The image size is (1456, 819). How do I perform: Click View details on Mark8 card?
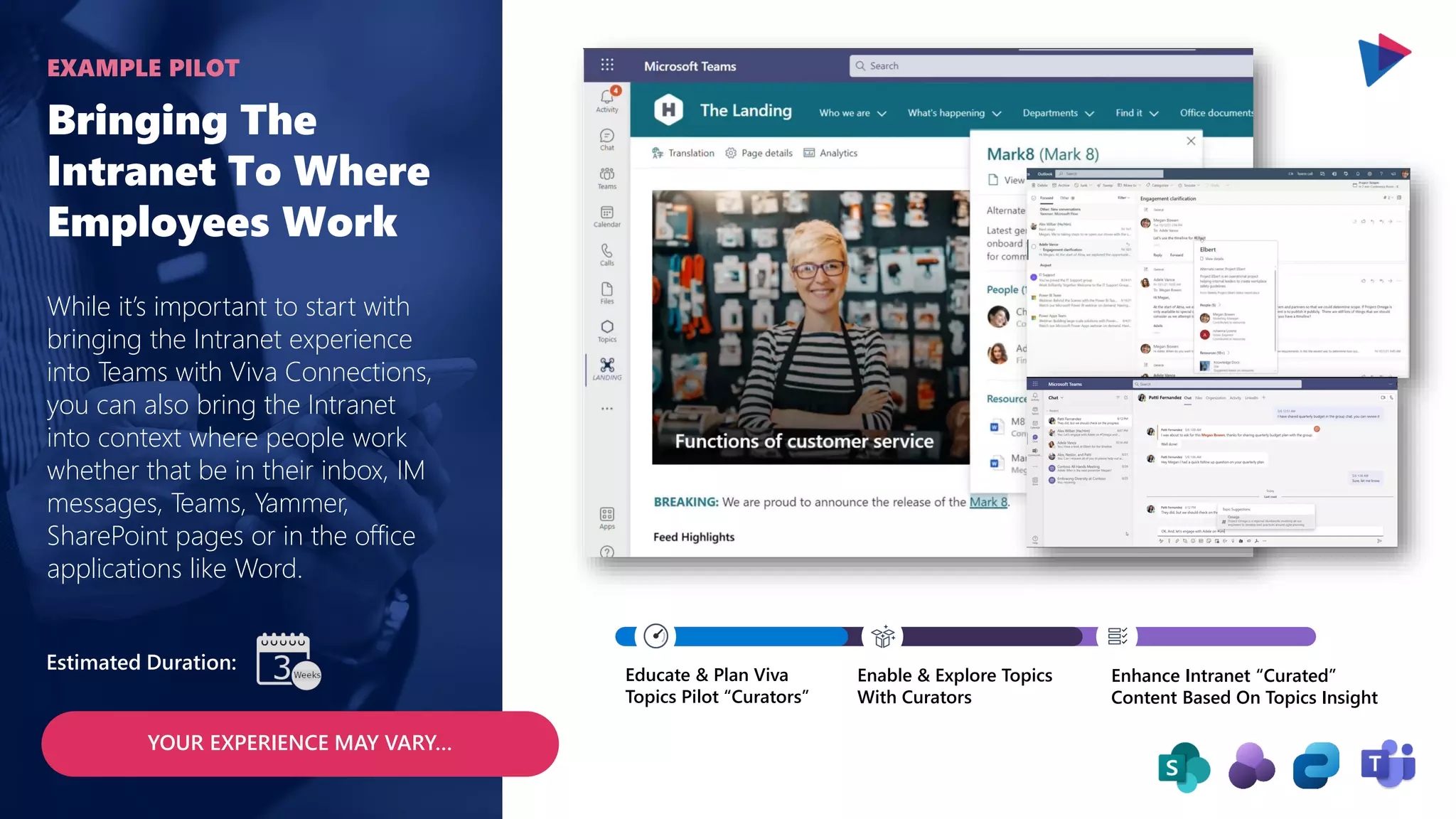click(x=1006, y=180)
